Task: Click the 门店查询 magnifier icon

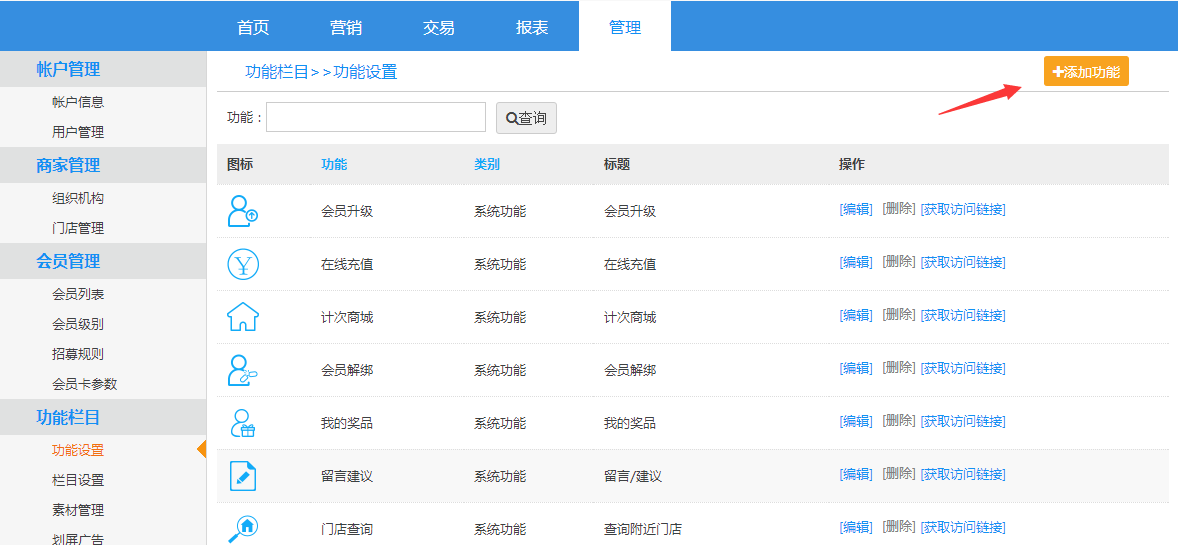Action: click(243, 528)
